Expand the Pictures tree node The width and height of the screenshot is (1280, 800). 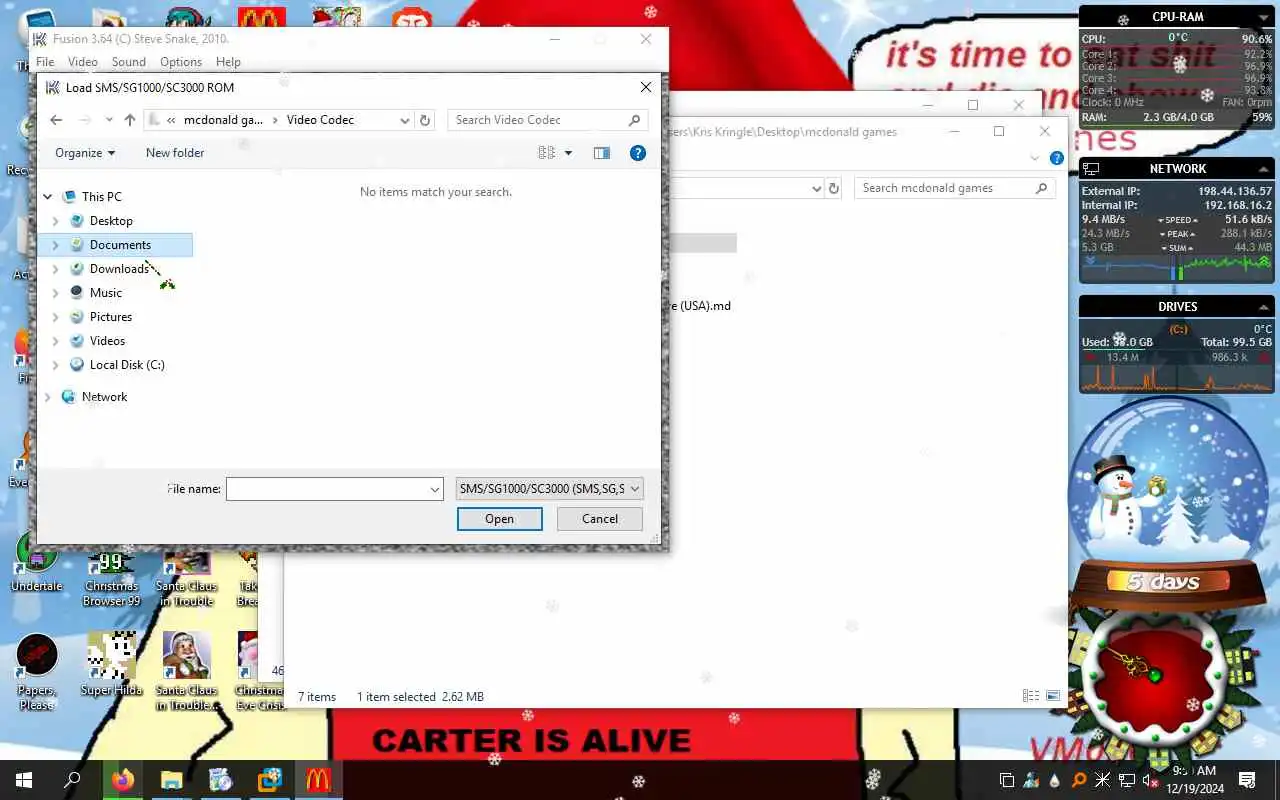pyautogui.click(x=56, y=317)
